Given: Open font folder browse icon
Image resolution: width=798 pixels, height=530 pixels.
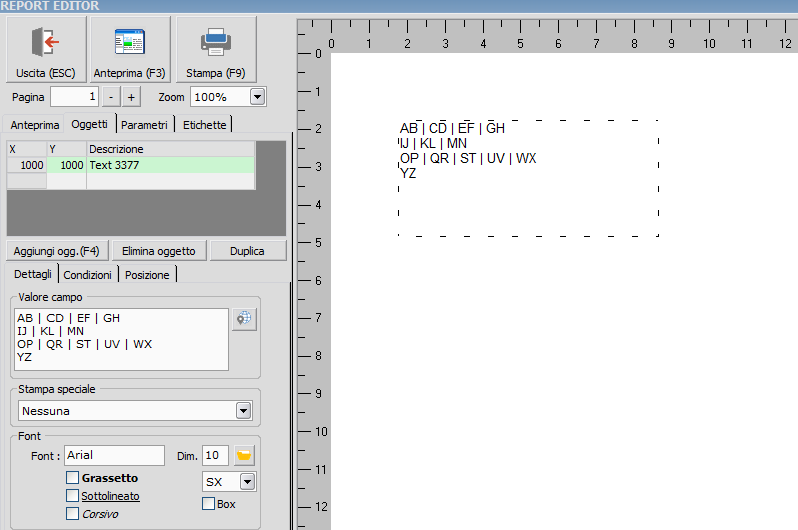Looking at the screenshot, I should tap(244, 456).
